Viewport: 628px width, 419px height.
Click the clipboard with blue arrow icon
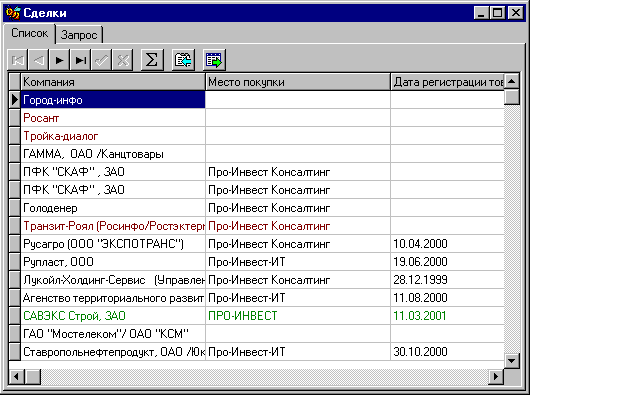183,60
